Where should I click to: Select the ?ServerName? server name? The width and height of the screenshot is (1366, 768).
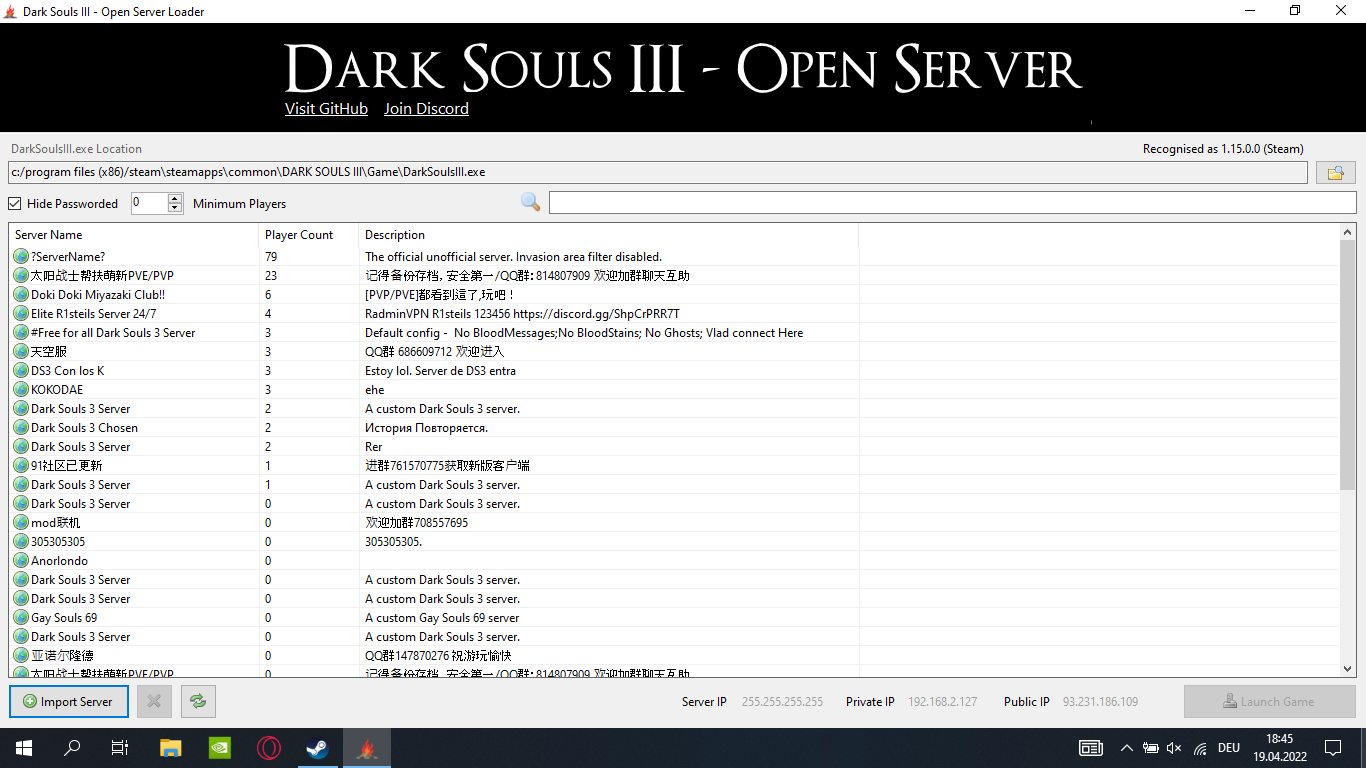[68, 257]
